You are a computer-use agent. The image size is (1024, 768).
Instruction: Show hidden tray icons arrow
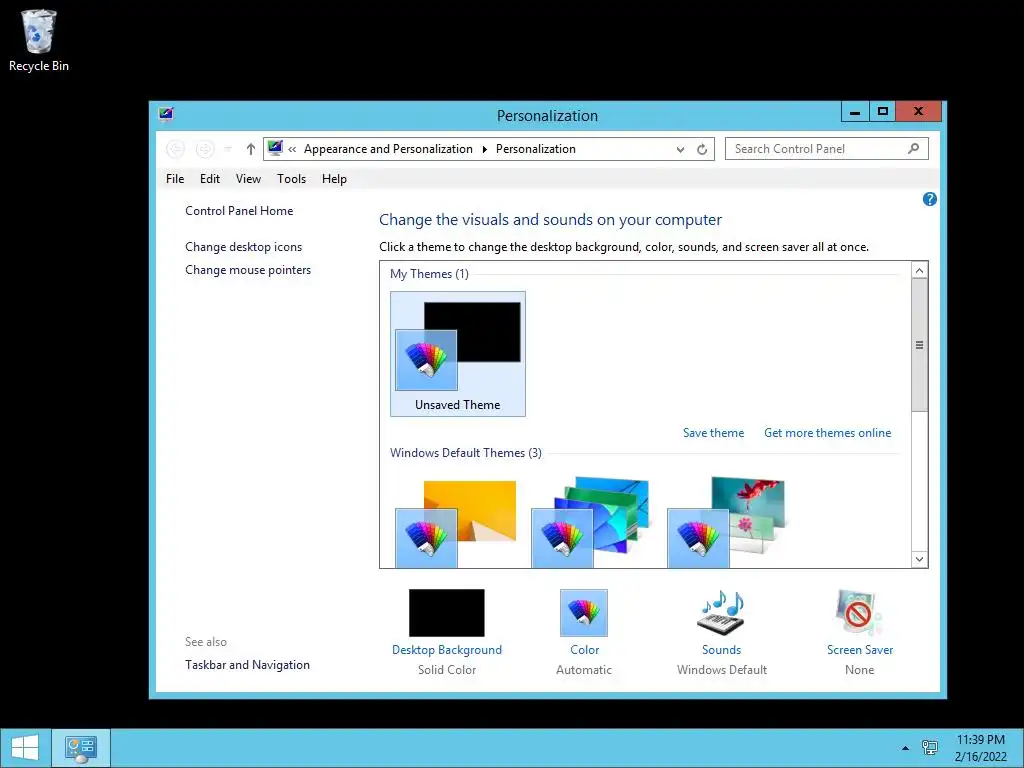tap(905, 748)
